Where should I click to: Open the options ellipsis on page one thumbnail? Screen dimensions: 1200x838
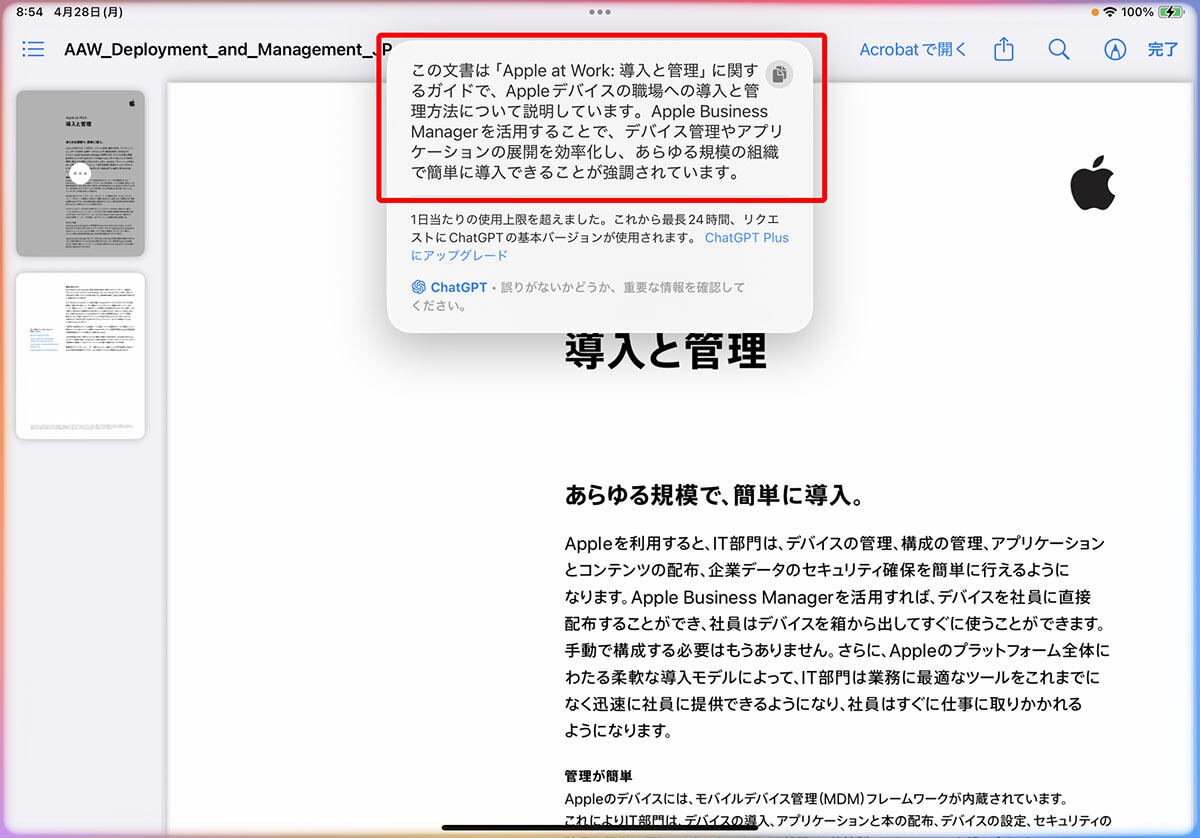81,173
